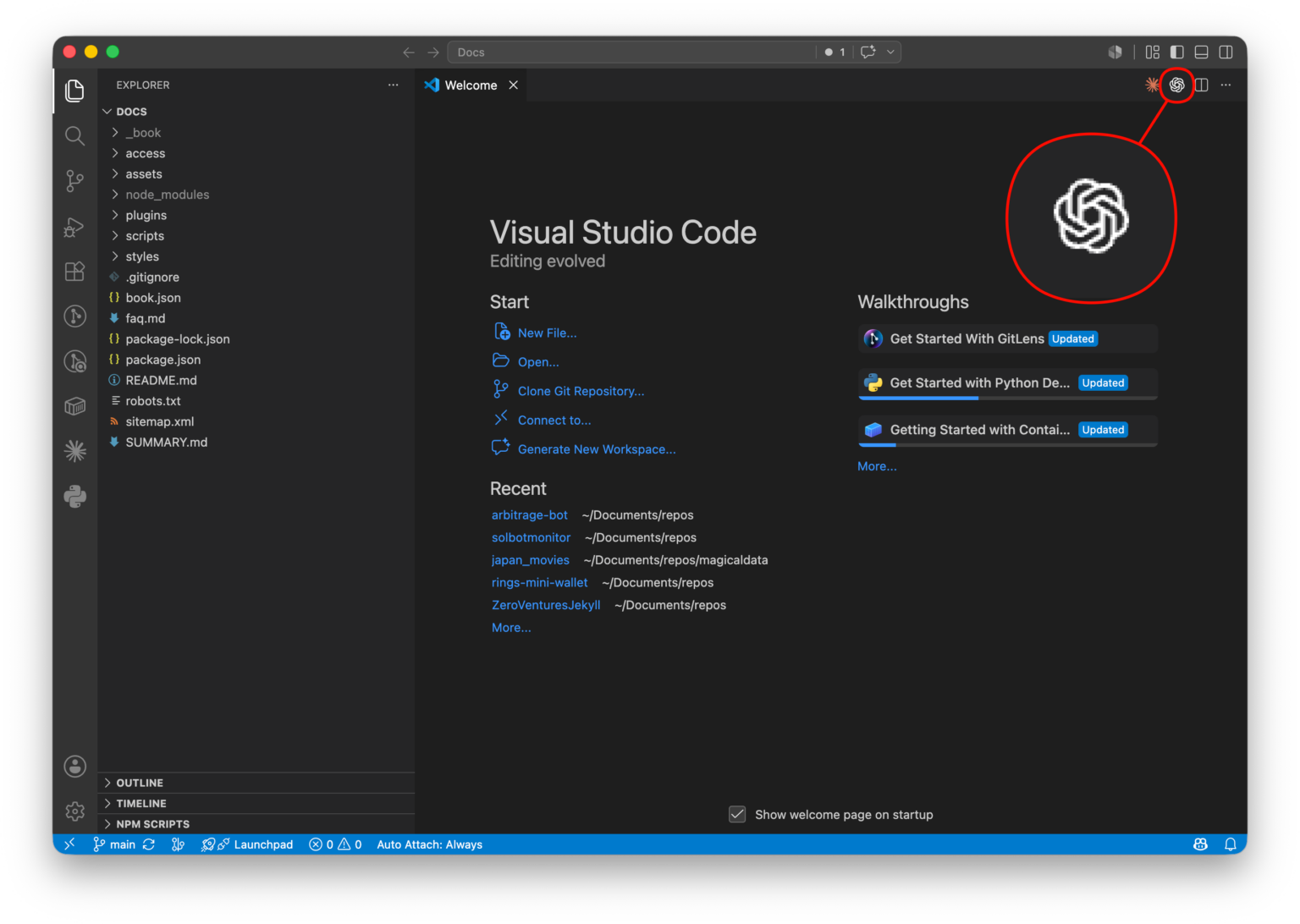Click Launchpad in status bar
Image resolution: width=1300 pixels, height=924 pixels.
coord(248,844)
